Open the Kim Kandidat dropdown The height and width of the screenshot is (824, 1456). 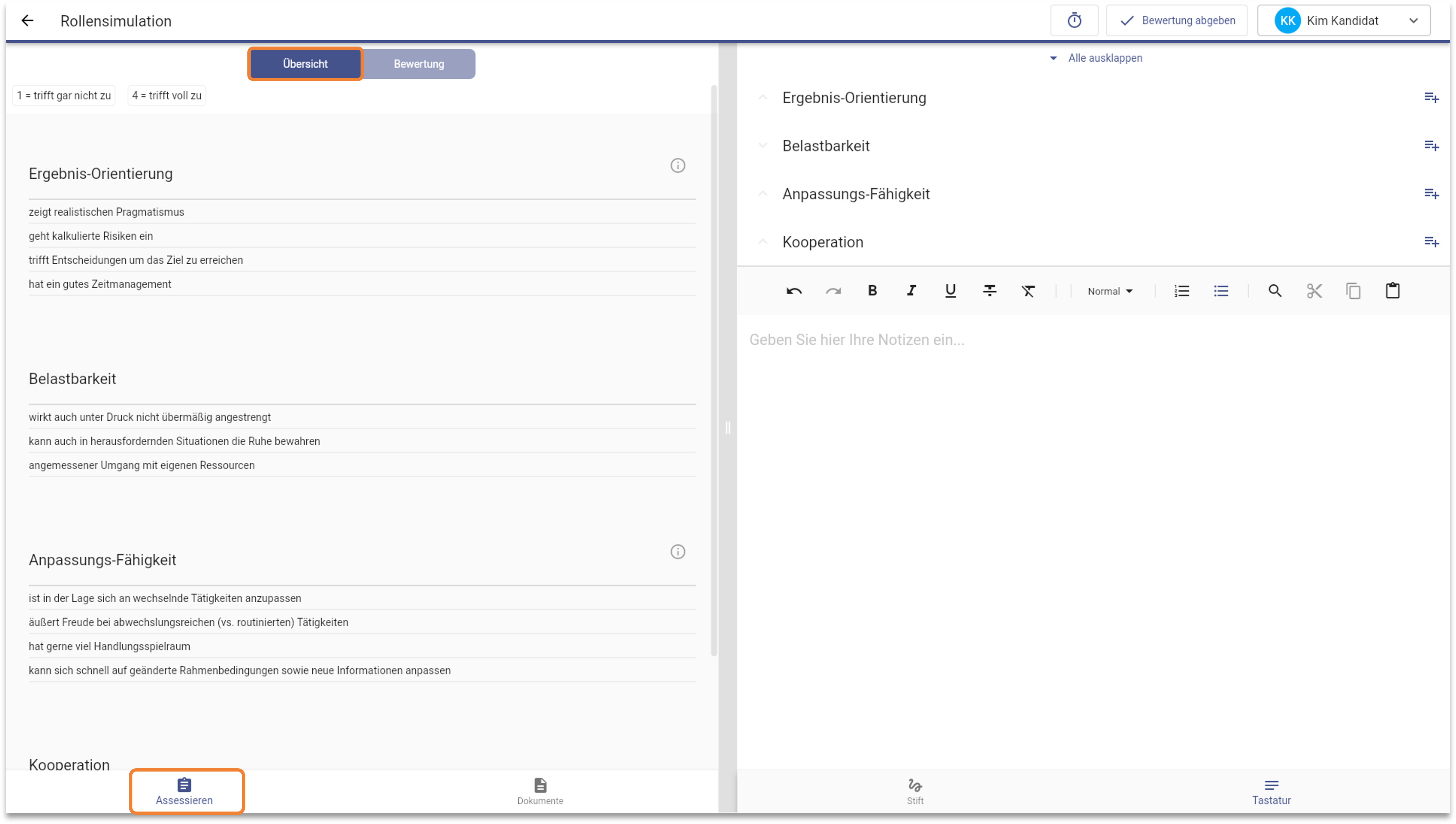[x=1344, y=21]
